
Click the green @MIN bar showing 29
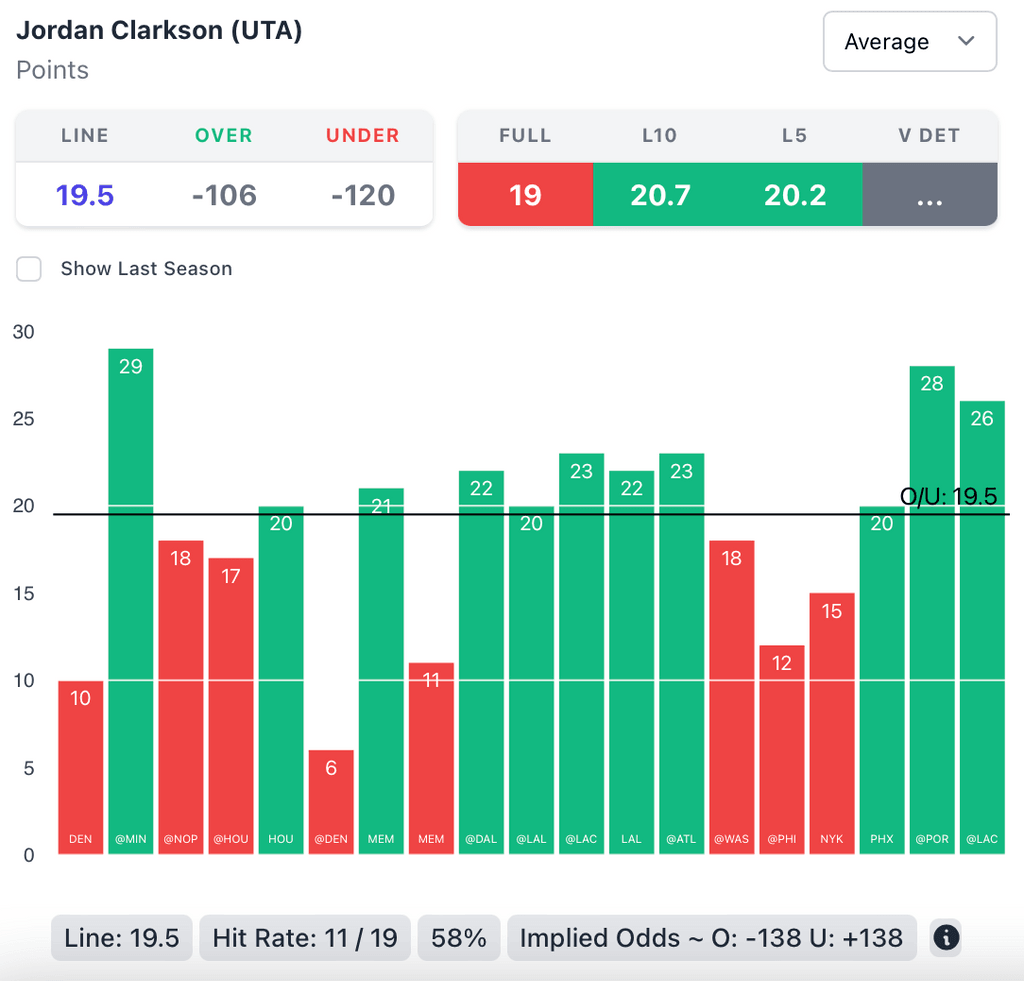(x=131, y=602)
